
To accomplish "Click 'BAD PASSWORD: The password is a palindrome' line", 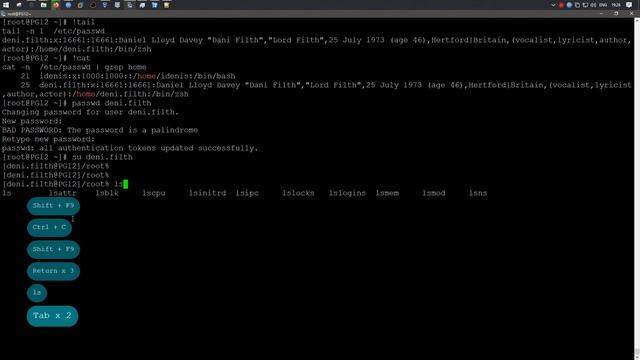I will point(100,130).
